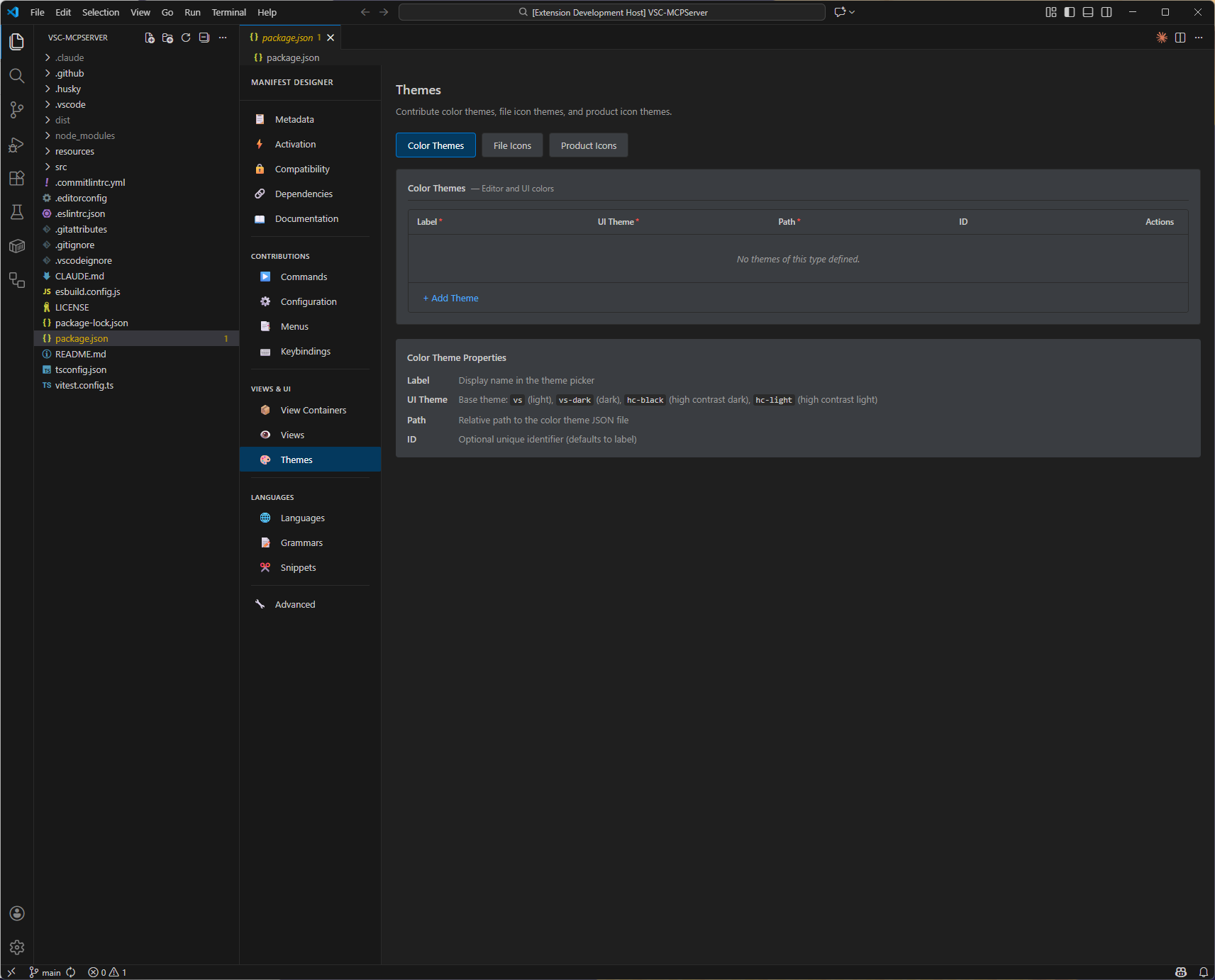
Task: Click the Copilot status icon in status bar
Action: click(x=1181, y=972)
